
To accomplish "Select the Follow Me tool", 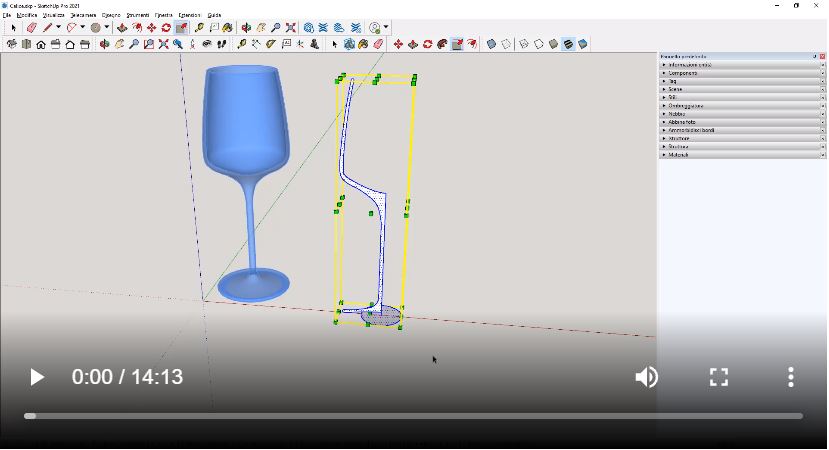I will click(442, 44).
